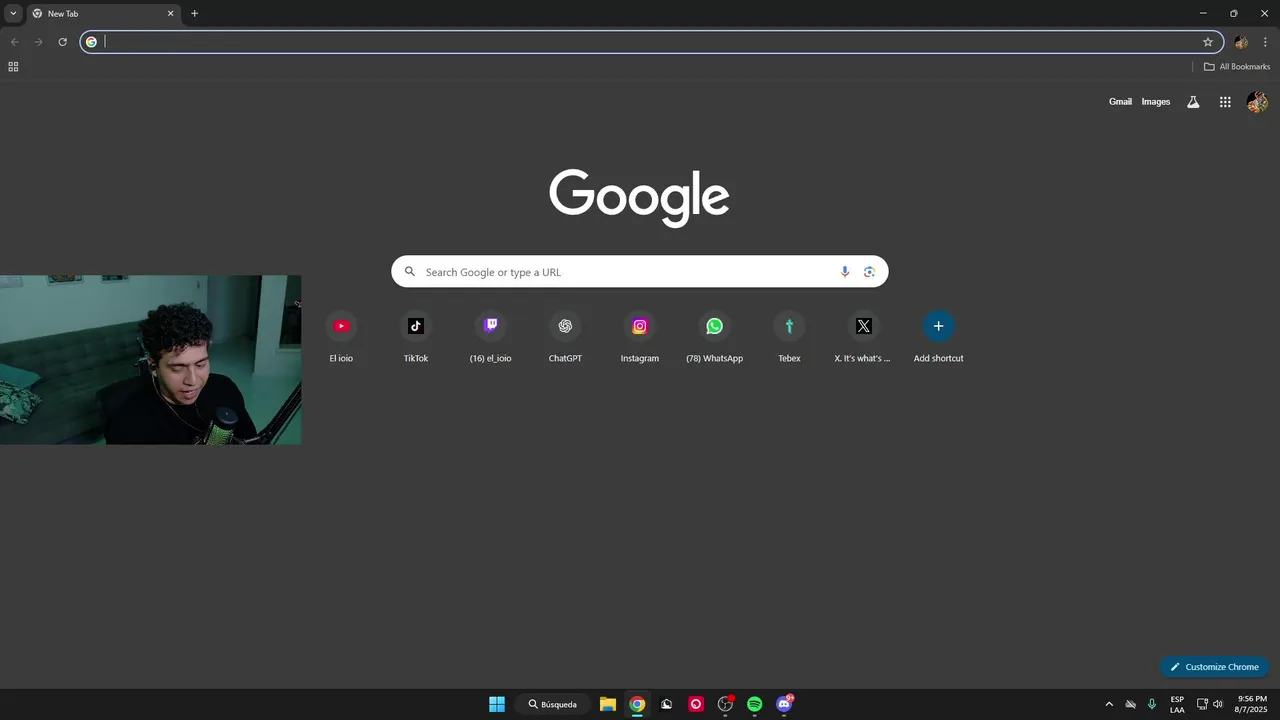Click the Add shortcut plus button

938,326
